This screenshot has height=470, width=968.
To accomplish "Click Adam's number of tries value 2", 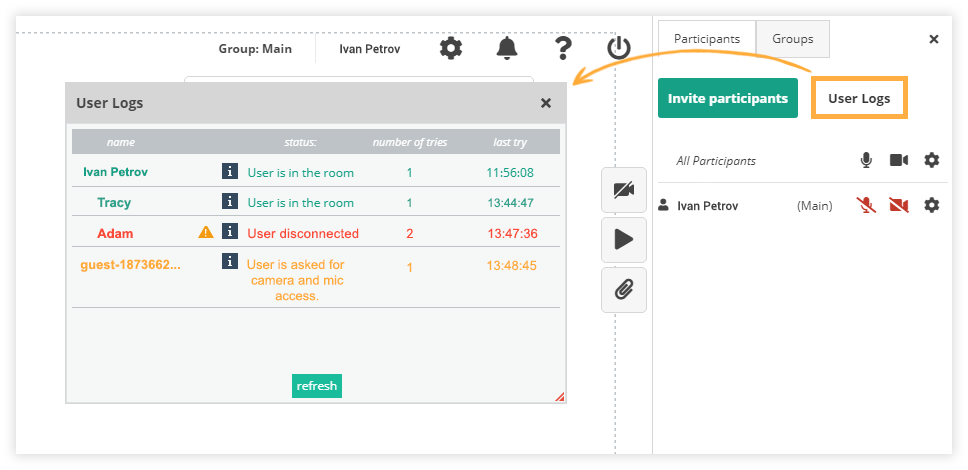I will coord(410,233).
